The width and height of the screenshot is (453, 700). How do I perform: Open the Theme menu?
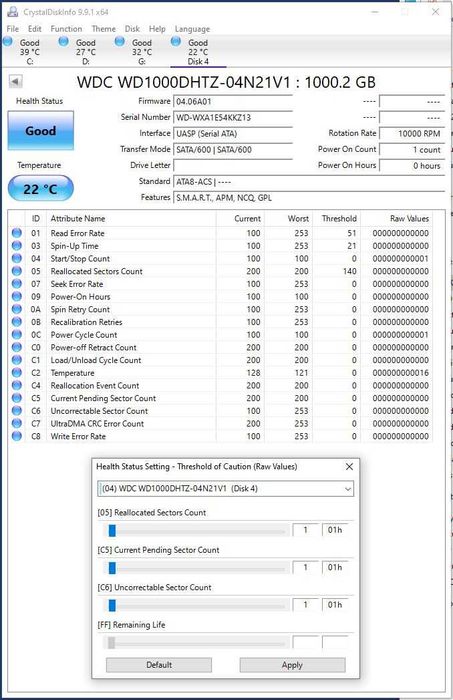(x=104, y=29)
